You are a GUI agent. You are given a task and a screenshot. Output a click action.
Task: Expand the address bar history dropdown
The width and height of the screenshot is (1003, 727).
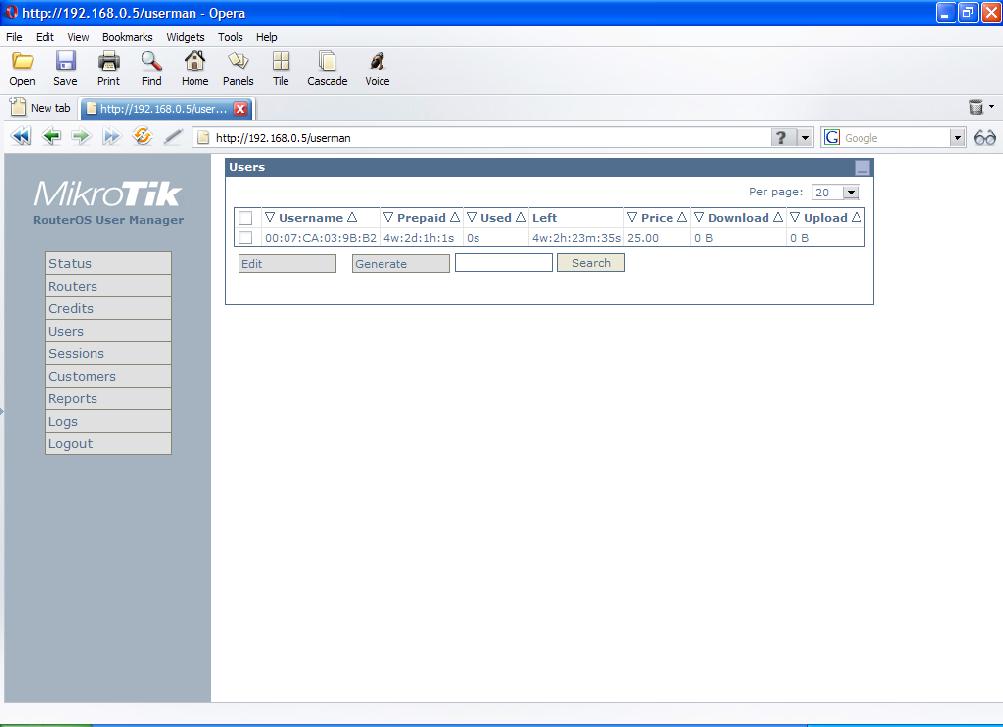(x=805, y=137)
